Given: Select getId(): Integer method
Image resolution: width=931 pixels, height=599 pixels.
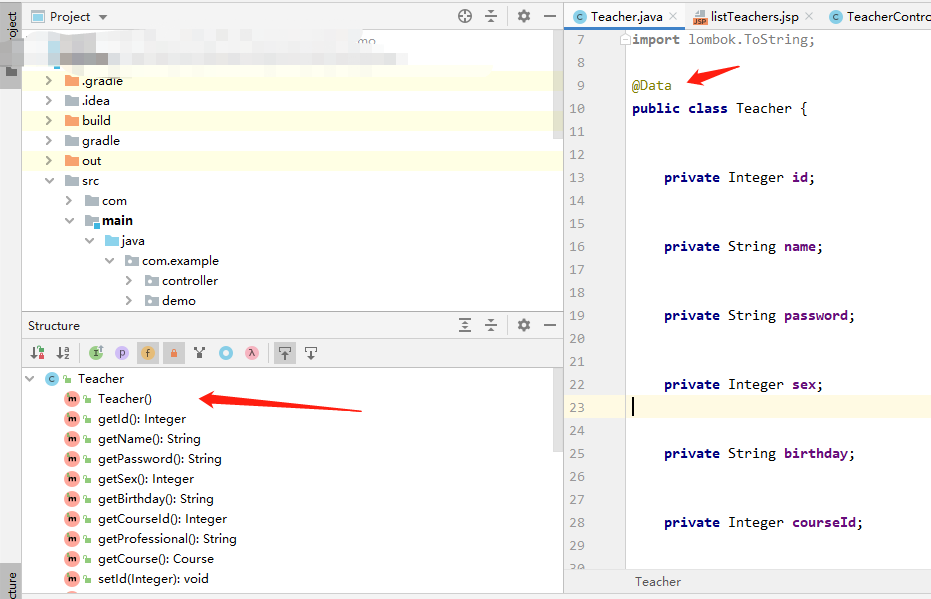Looking at the screenshot, I should (x=142, y=419).
